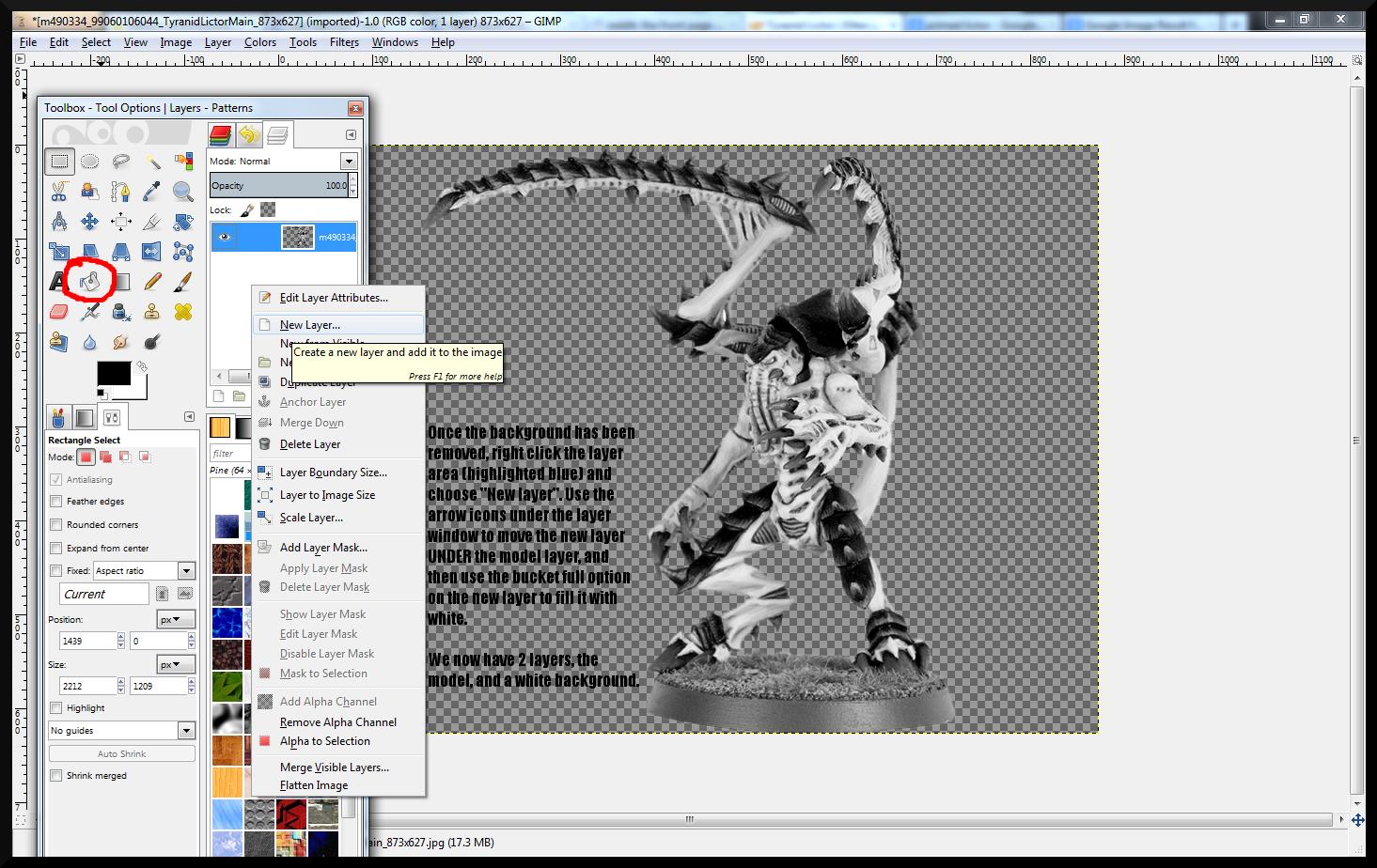The height and width of the screenshot is (868, 1377).
Task: Enable the Highlight checkbox
Action: (56, 708)
